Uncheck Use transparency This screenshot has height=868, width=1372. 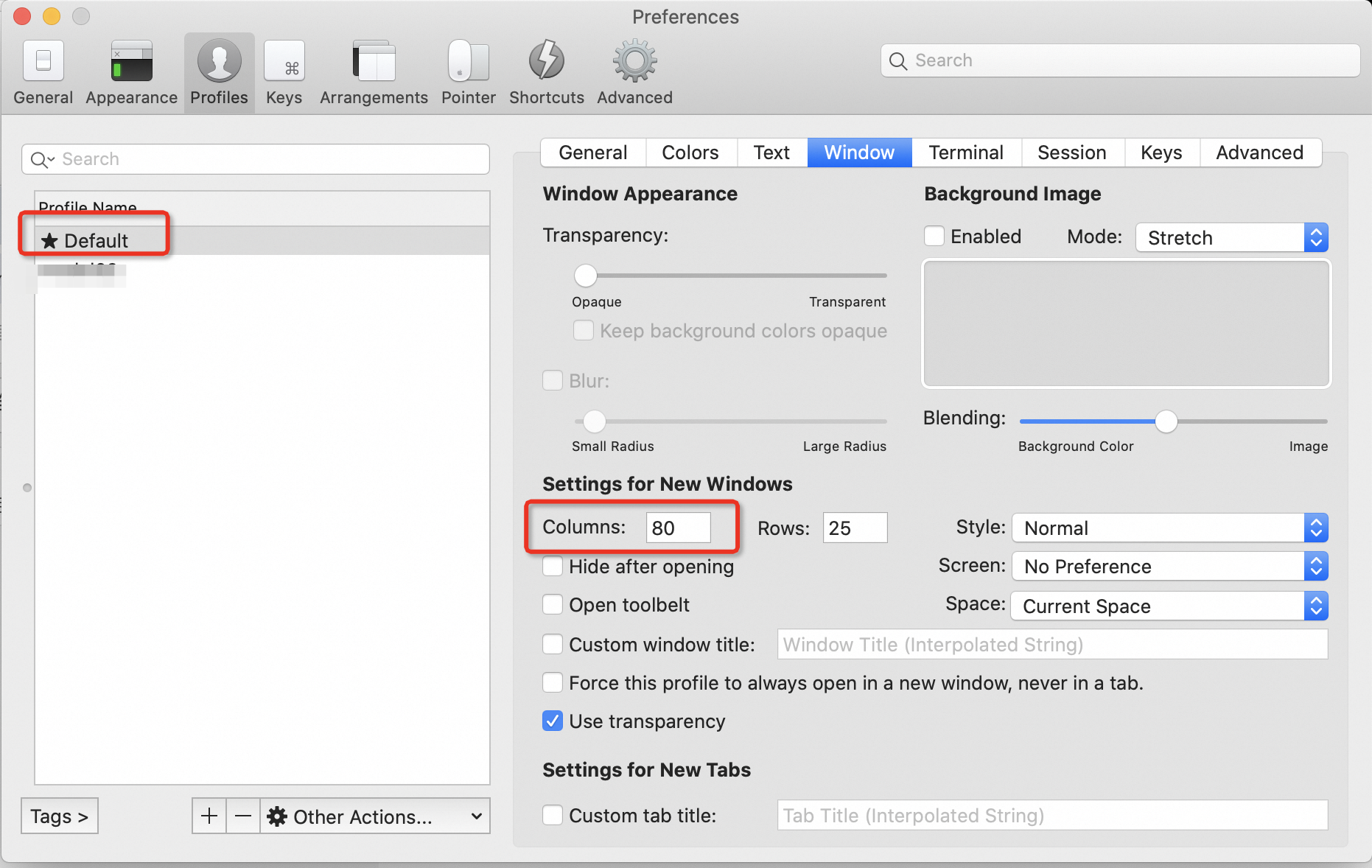coord(553,721)
